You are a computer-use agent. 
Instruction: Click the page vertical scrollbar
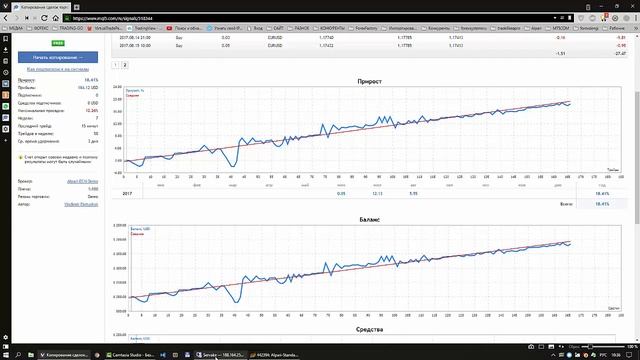pyautogui.click(x=637, y=157)
